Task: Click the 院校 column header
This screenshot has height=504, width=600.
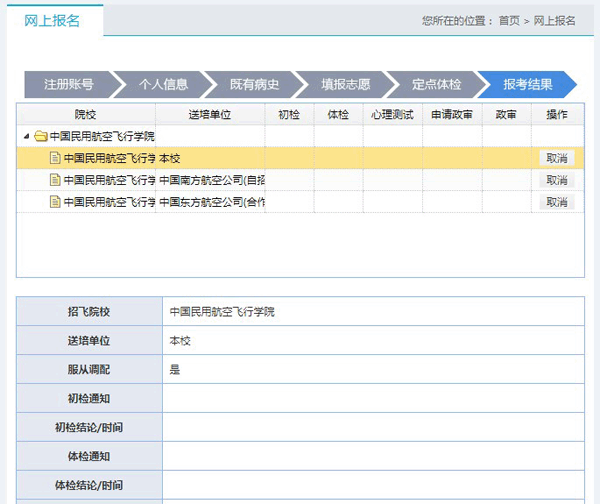Action: pyautogui.click(x=86, y=115)
